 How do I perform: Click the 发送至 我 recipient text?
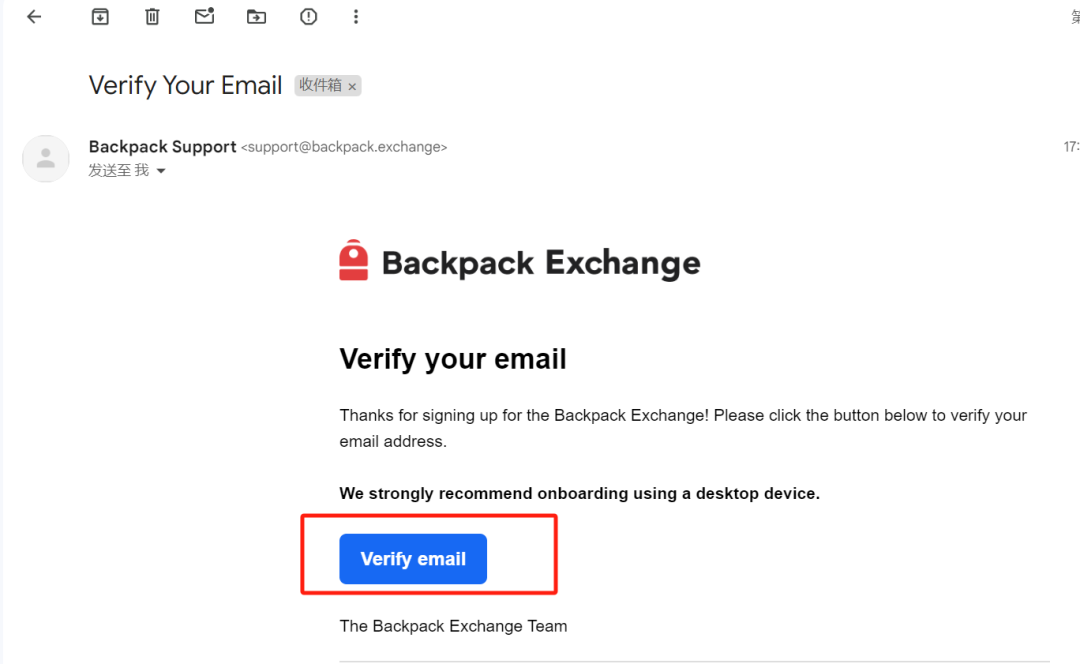(x=118, y=170)
